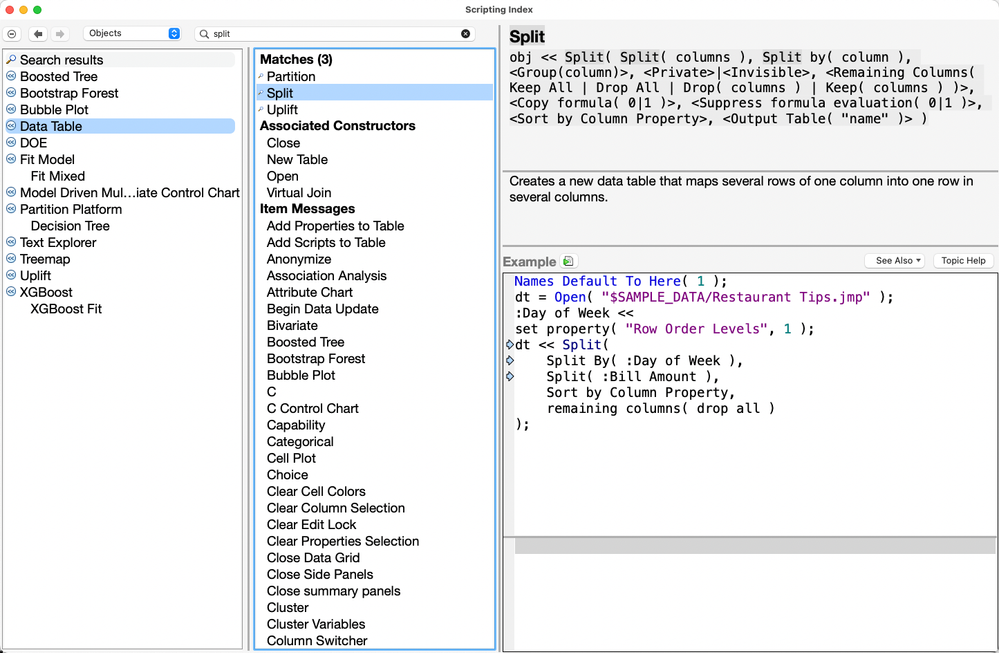Select the Uplift match in Matches list
The image size is (999, 653).
point(282,110)
